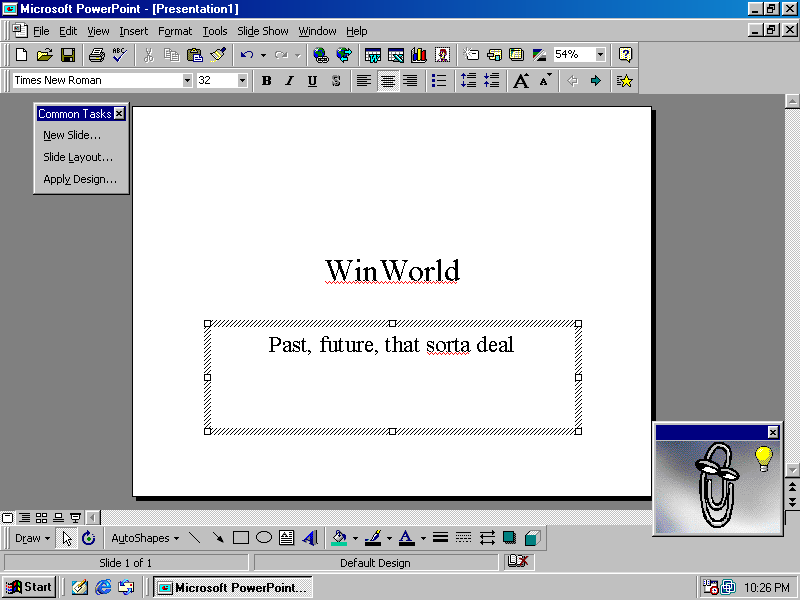Viewport: 800px width, 600px height.
Task: Draw a rectangle shape
Action: (240, 538)
